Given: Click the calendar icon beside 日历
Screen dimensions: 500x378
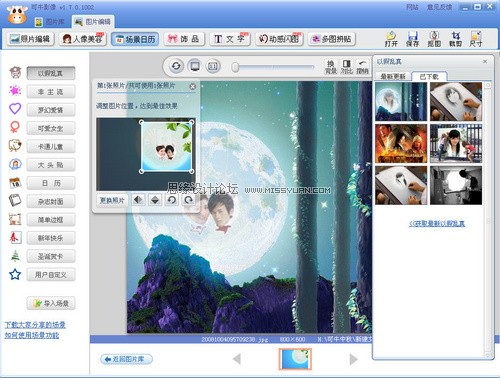Looking at the screenshot, I should (15, 183).
